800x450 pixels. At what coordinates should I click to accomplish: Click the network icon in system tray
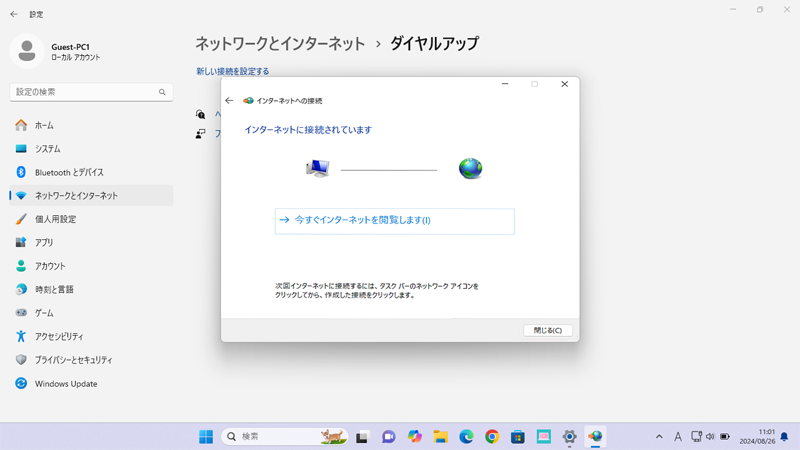click(696, 437)
